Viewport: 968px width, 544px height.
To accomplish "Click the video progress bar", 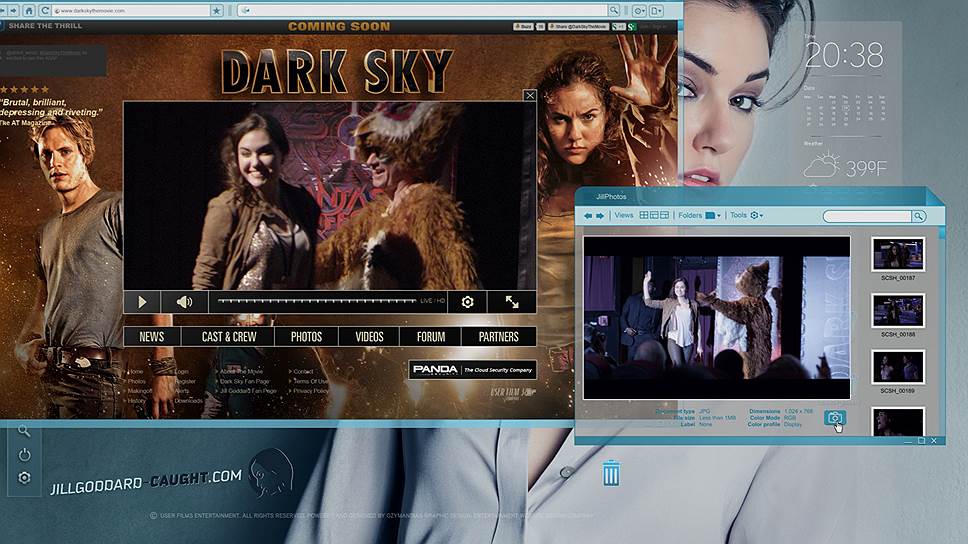I will (317, 301).
